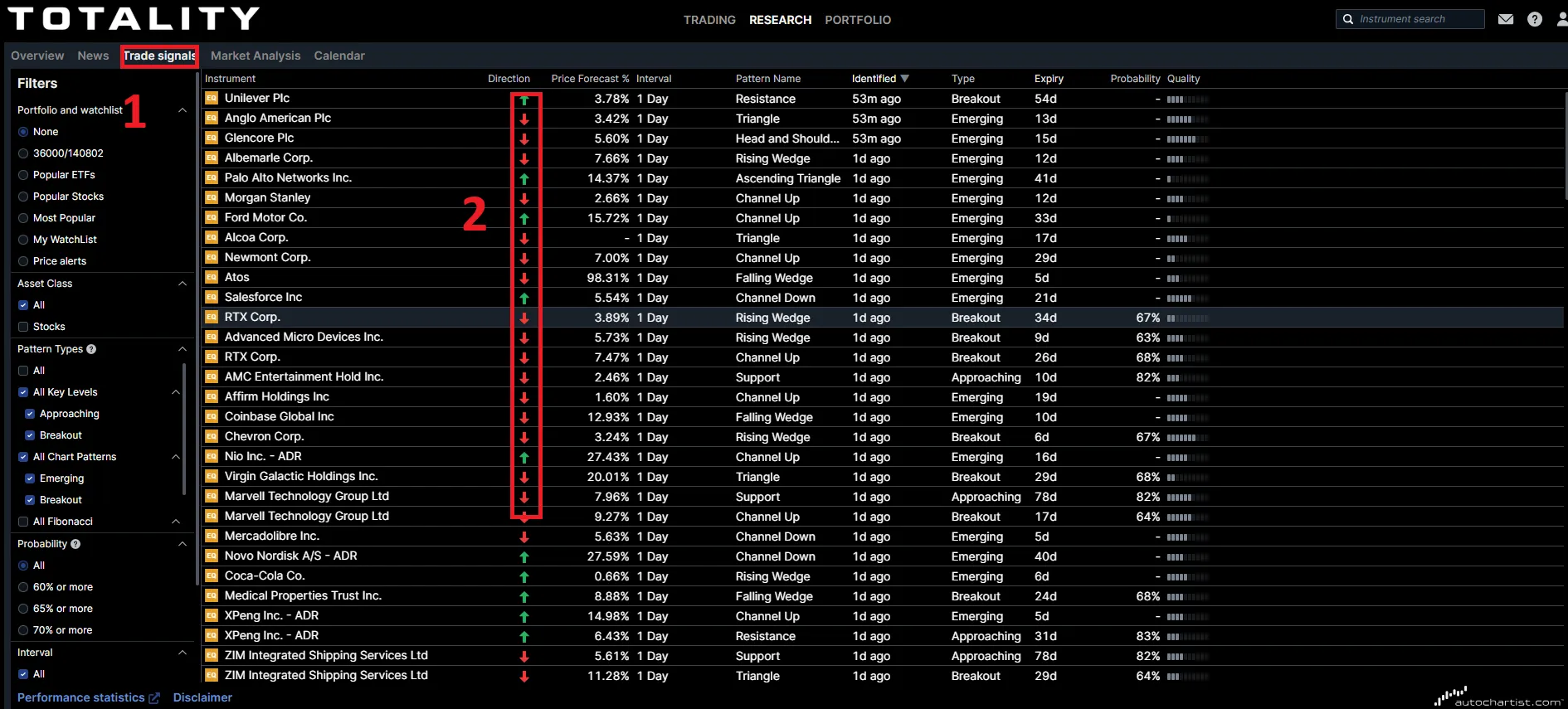Collapse the All Key Levels group
This screenshot has height=709, width=1568.
pos(176,392)
